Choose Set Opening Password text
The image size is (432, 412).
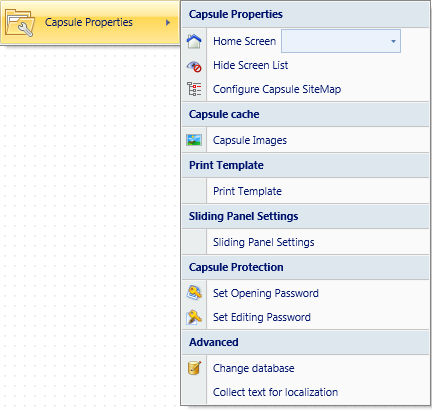click(266, 293)
